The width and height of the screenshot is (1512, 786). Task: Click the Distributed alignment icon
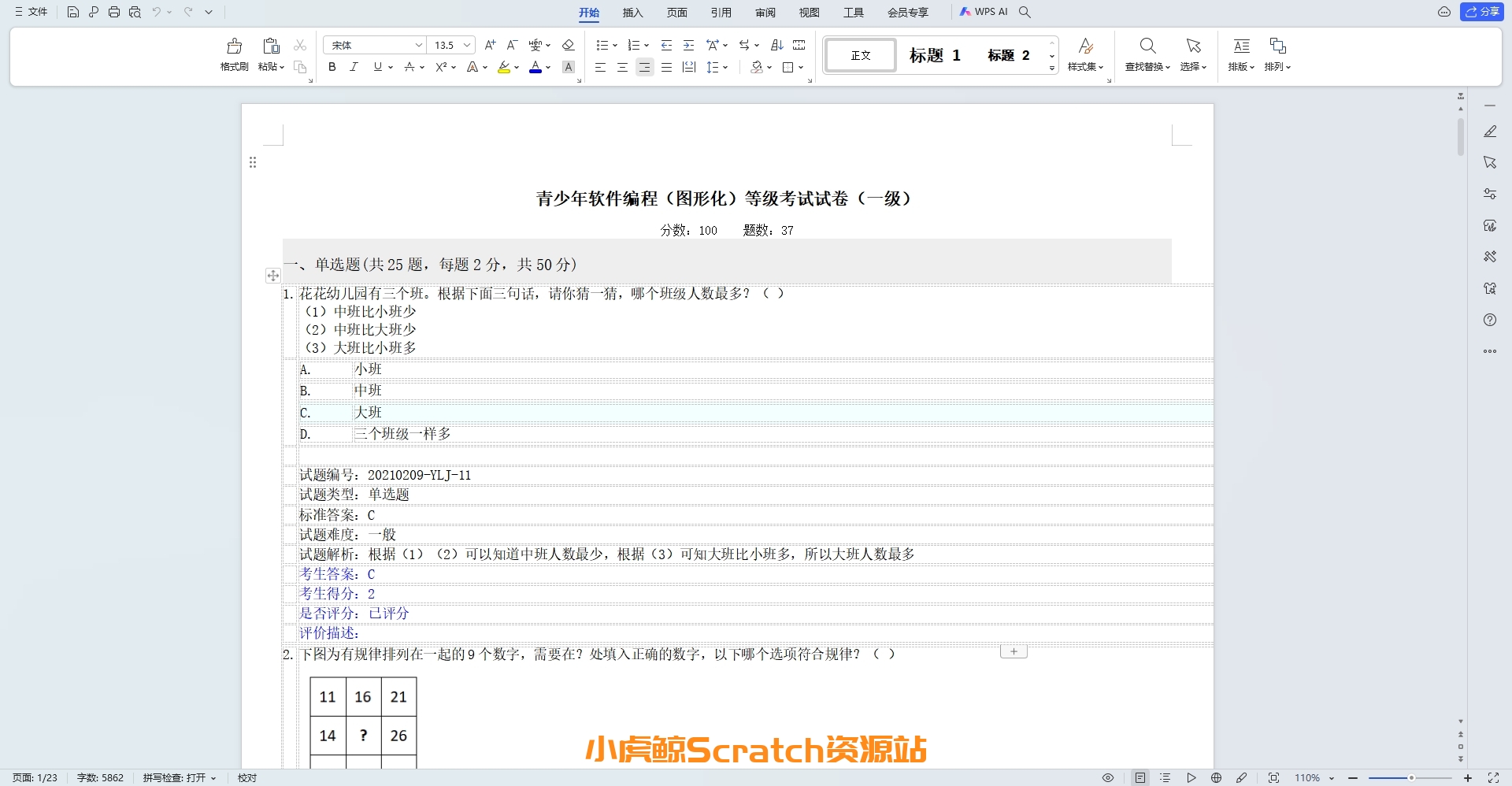pyautogui.click(x=689, y=67)
